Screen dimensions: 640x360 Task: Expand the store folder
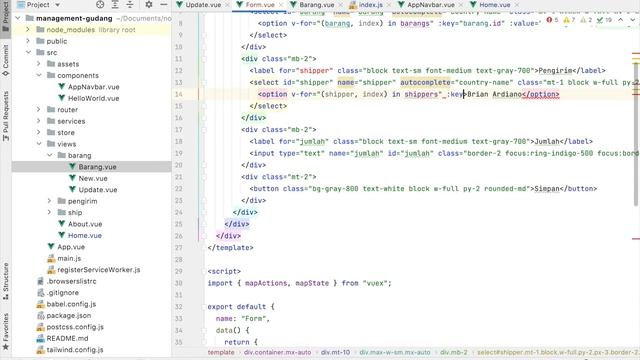pos(39,133)
